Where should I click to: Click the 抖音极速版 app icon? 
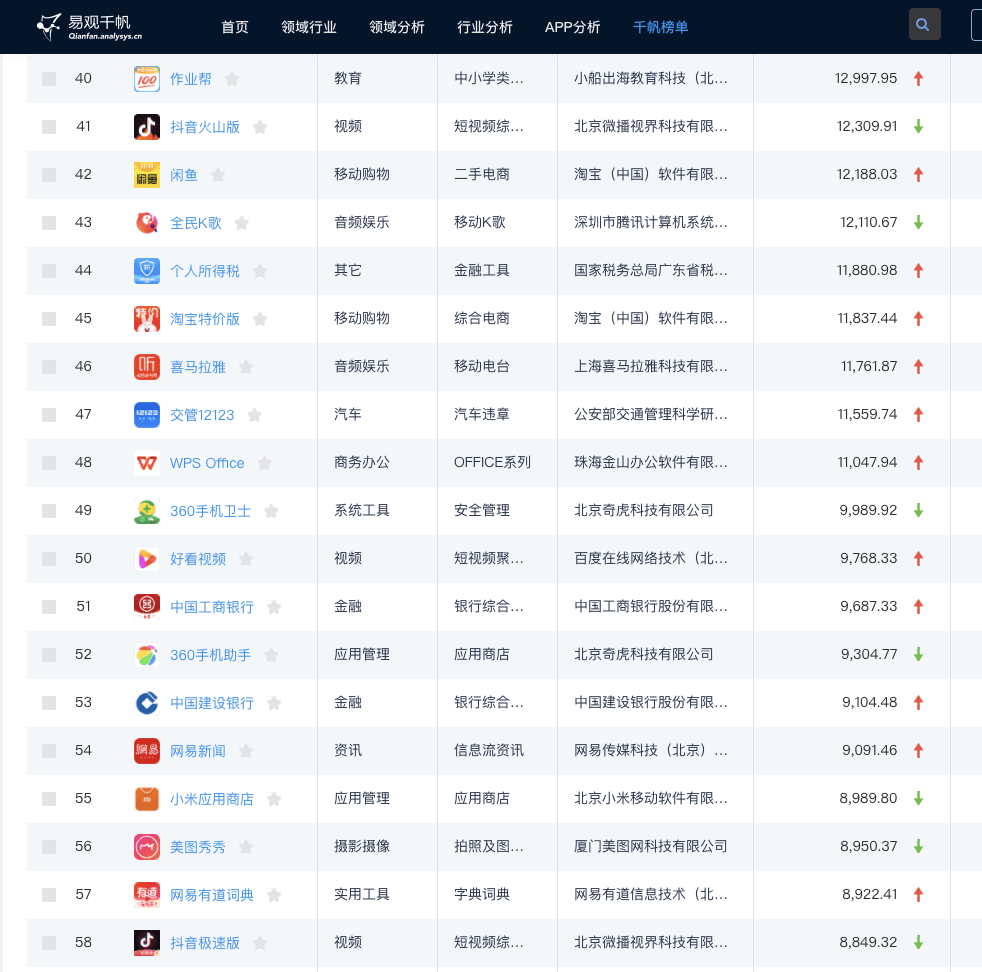(147, 943)
